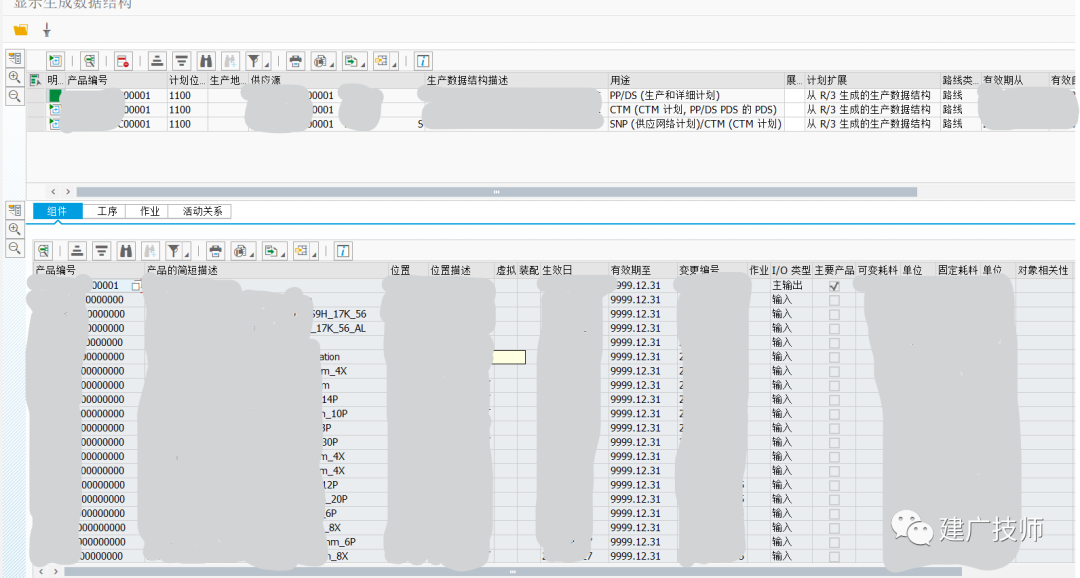Expand layout dropdown in components toolbar

[314, 254]
